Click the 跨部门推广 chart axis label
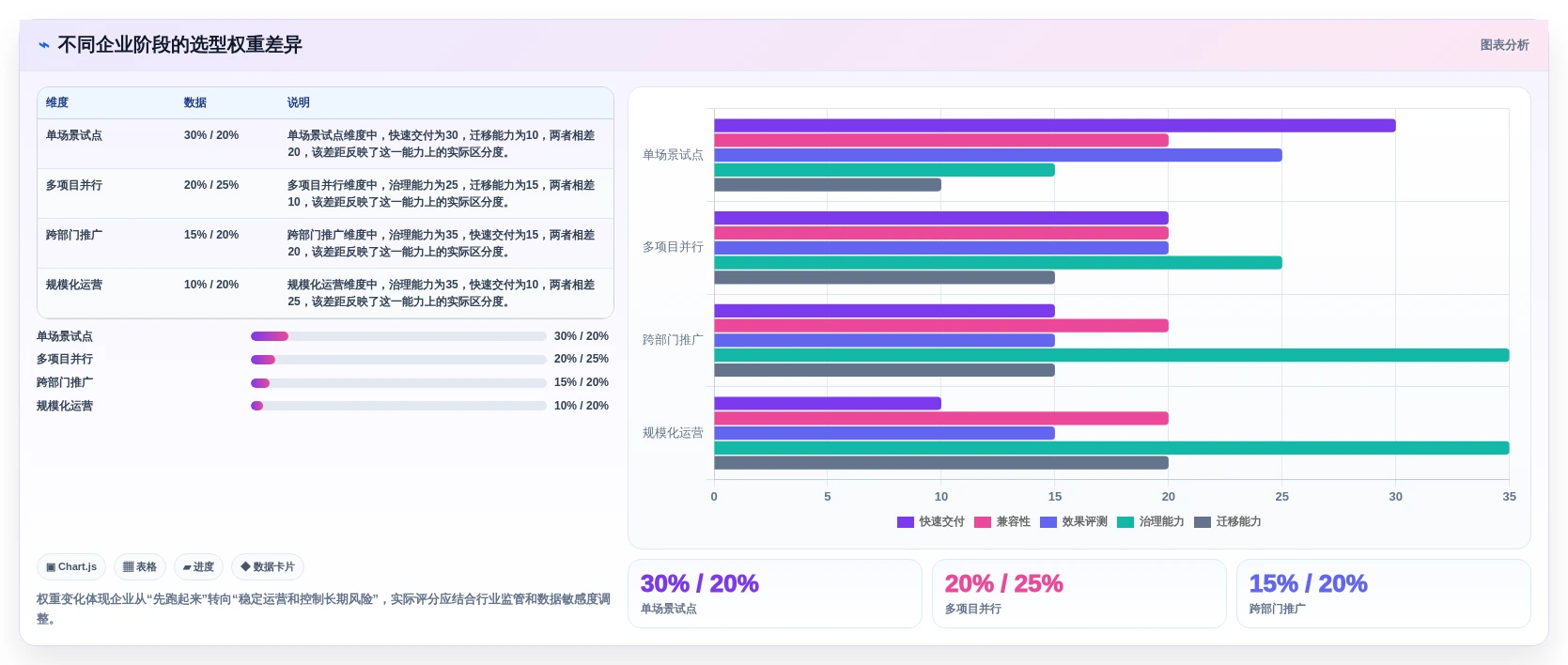The width and height of the screenshot is (1568, 665). point(673,340)
